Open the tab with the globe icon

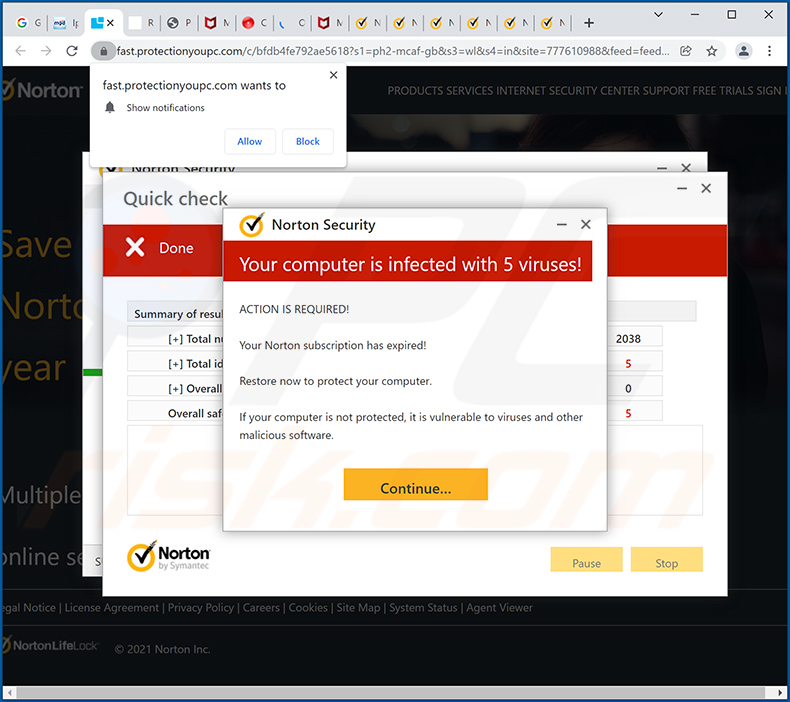pyautogui.click(x=179, y=23)
